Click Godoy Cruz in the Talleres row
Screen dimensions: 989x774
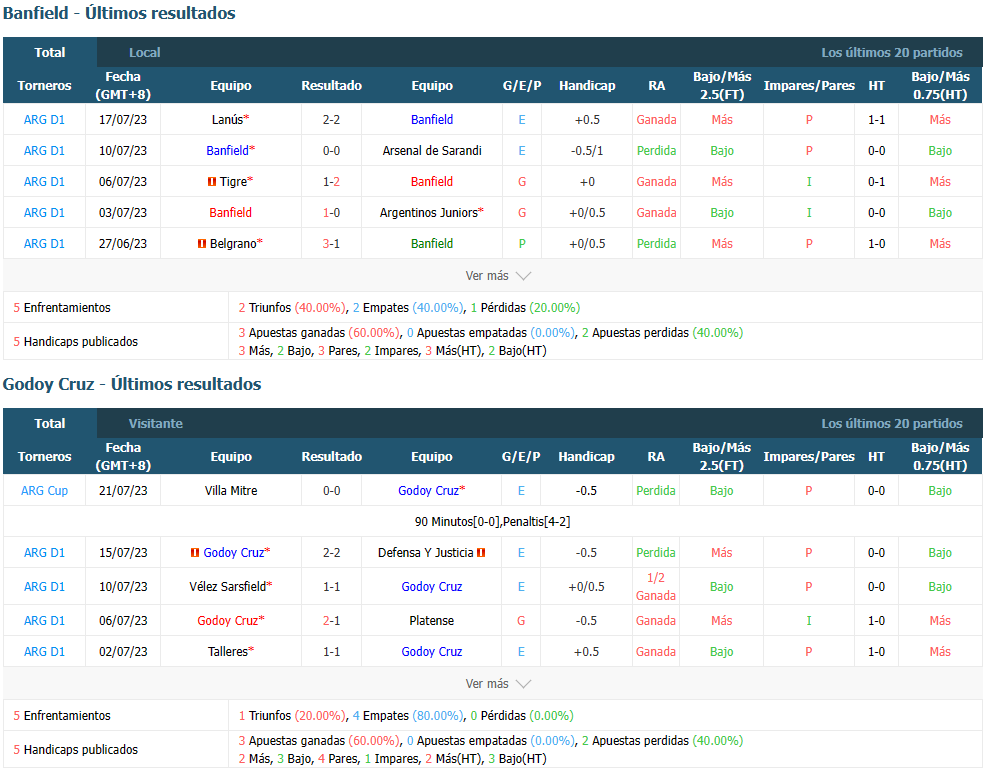coord(432,652)
